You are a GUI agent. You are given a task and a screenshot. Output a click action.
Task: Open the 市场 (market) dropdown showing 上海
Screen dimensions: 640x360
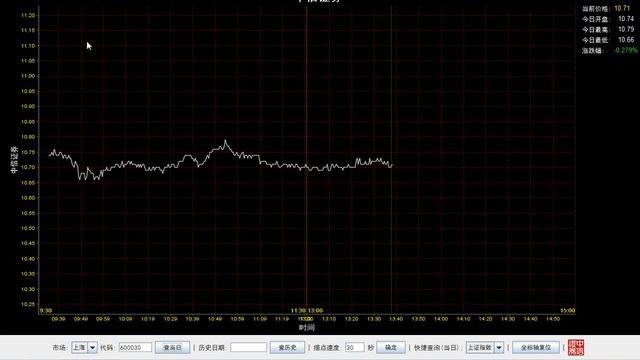[84, 347]
